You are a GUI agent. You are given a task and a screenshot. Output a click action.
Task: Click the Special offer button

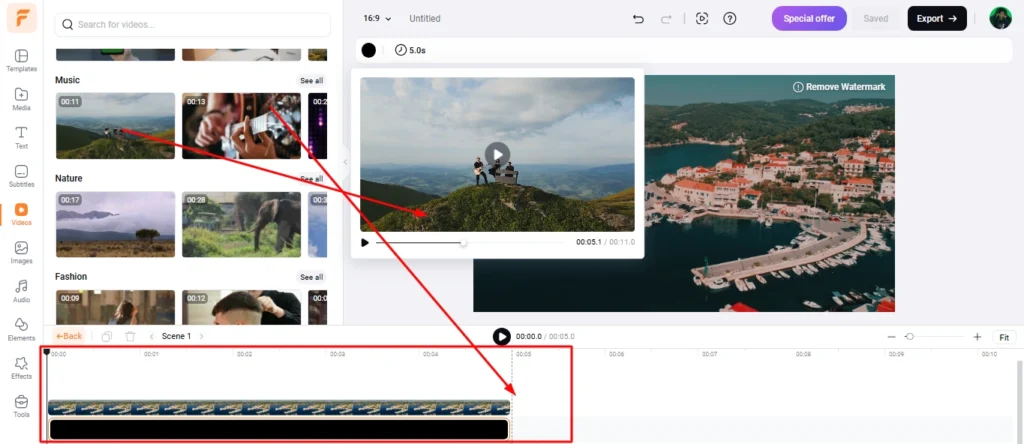[x=809, y=18]
